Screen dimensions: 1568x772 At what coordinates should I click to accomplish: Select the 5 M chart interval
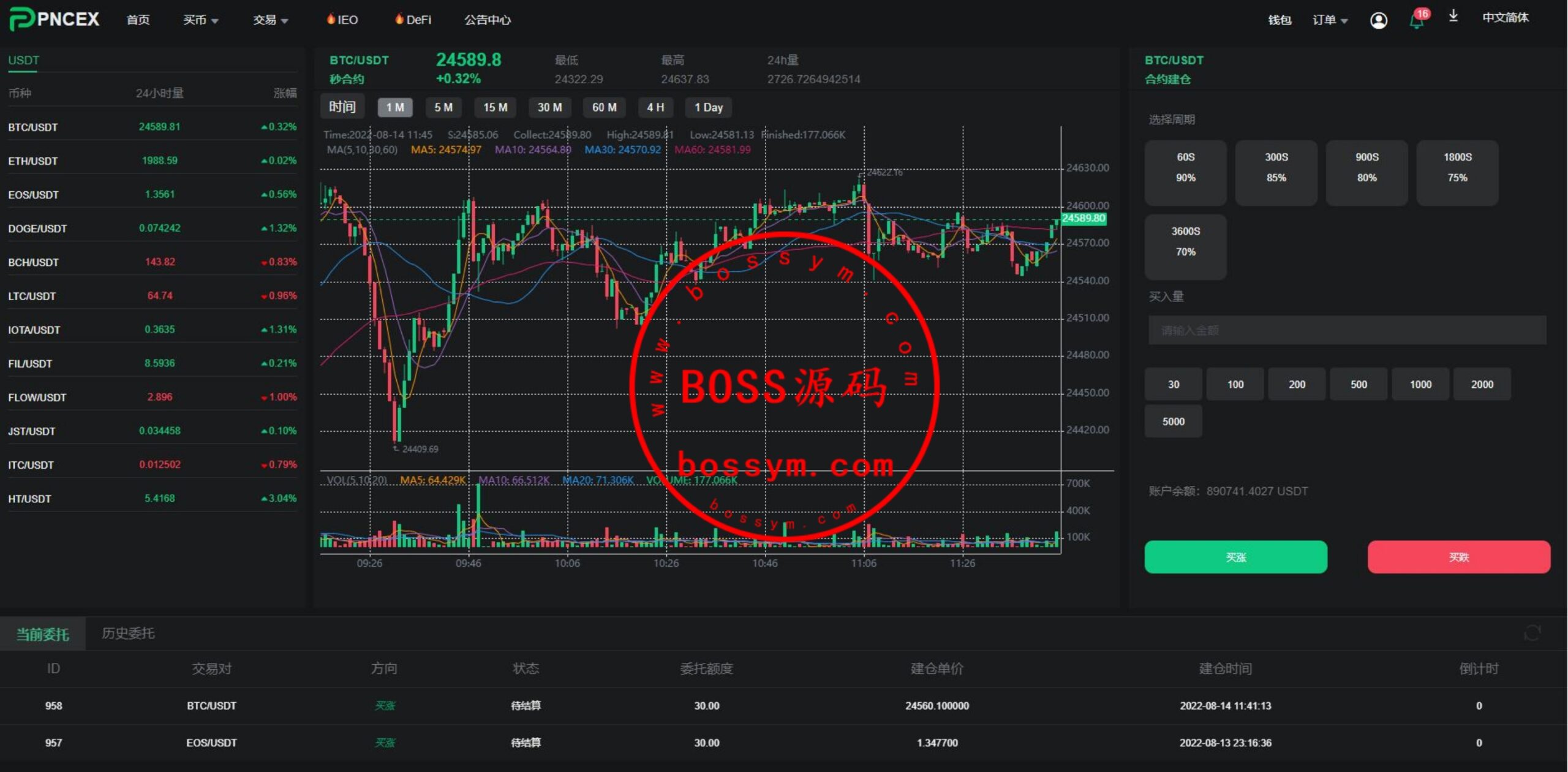click(x=443, y=107)
